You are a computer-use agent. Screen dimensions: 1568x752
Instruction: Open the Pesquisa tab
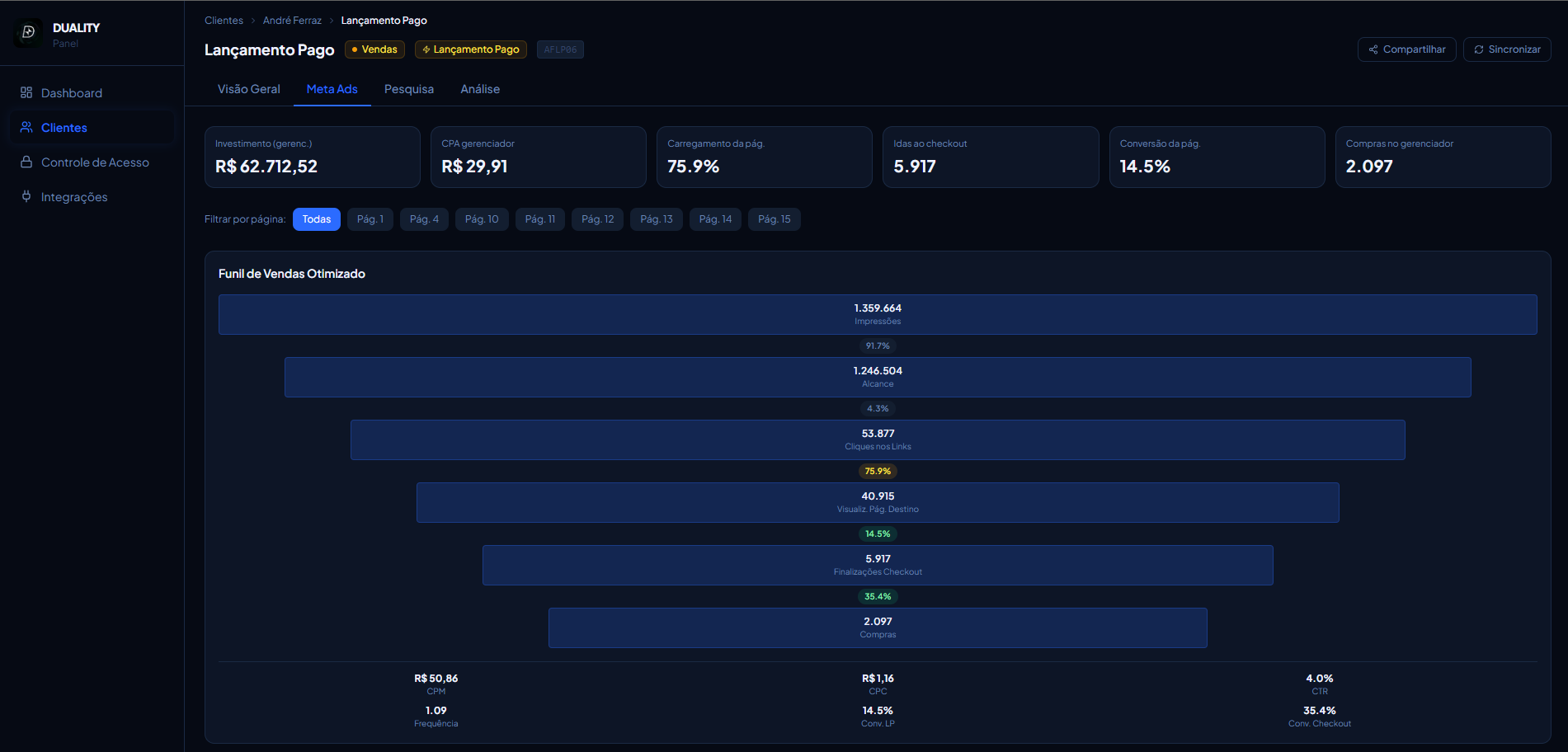point(409,89)
